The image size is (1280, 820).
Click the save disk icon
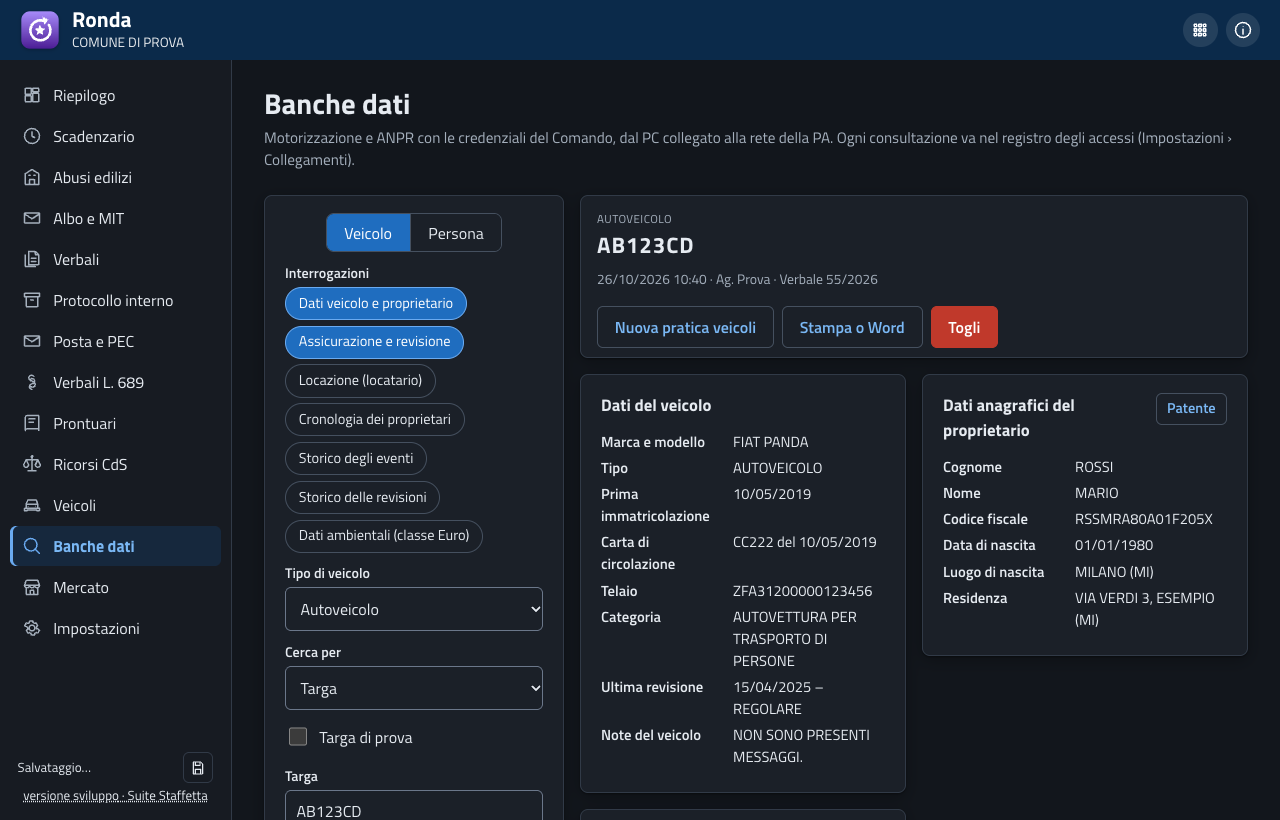pos(198,767)
